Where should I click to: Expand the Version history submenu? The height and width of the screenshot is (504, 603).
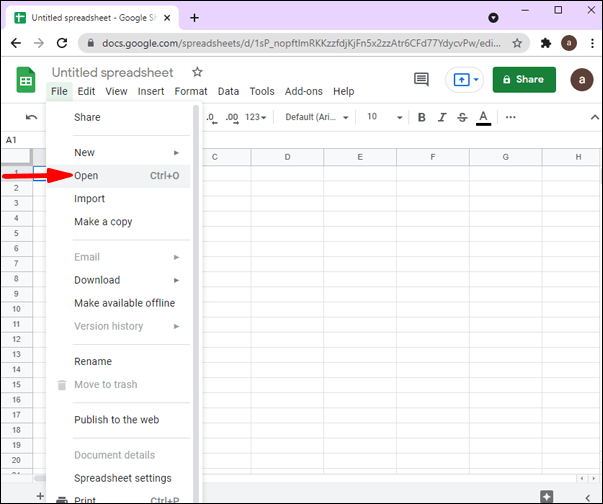(x=176, y=326)
